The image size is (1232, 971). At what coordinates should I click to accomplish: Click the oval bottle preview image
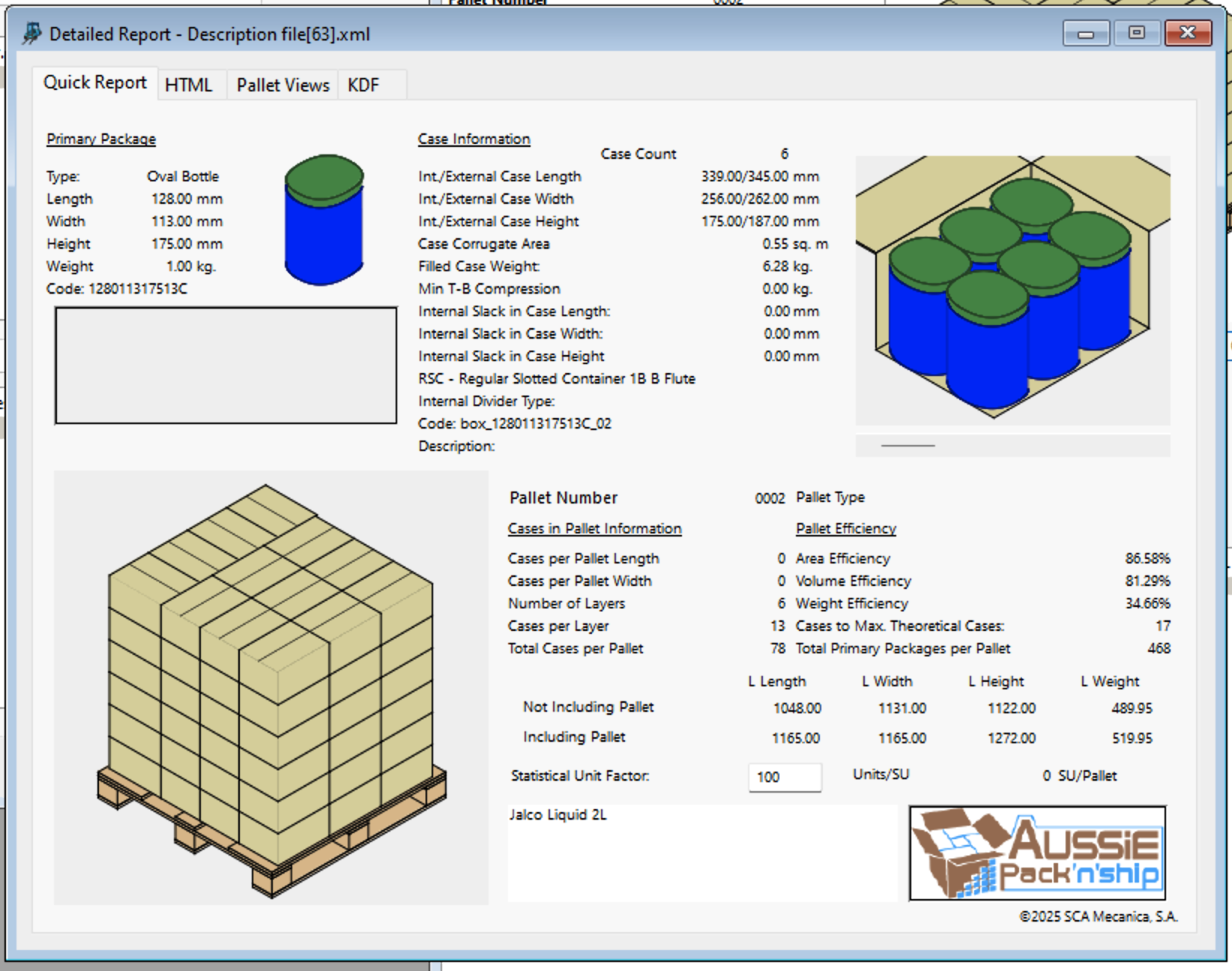(x=324, y=220)
